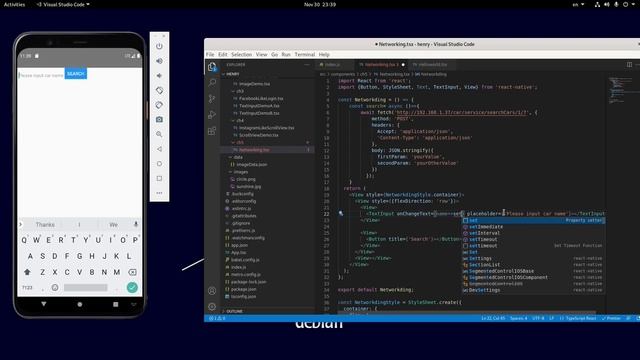The image size is (640, 360).
Task: Open the File menu
Action: pyautogui.click(x=210, y=54)
